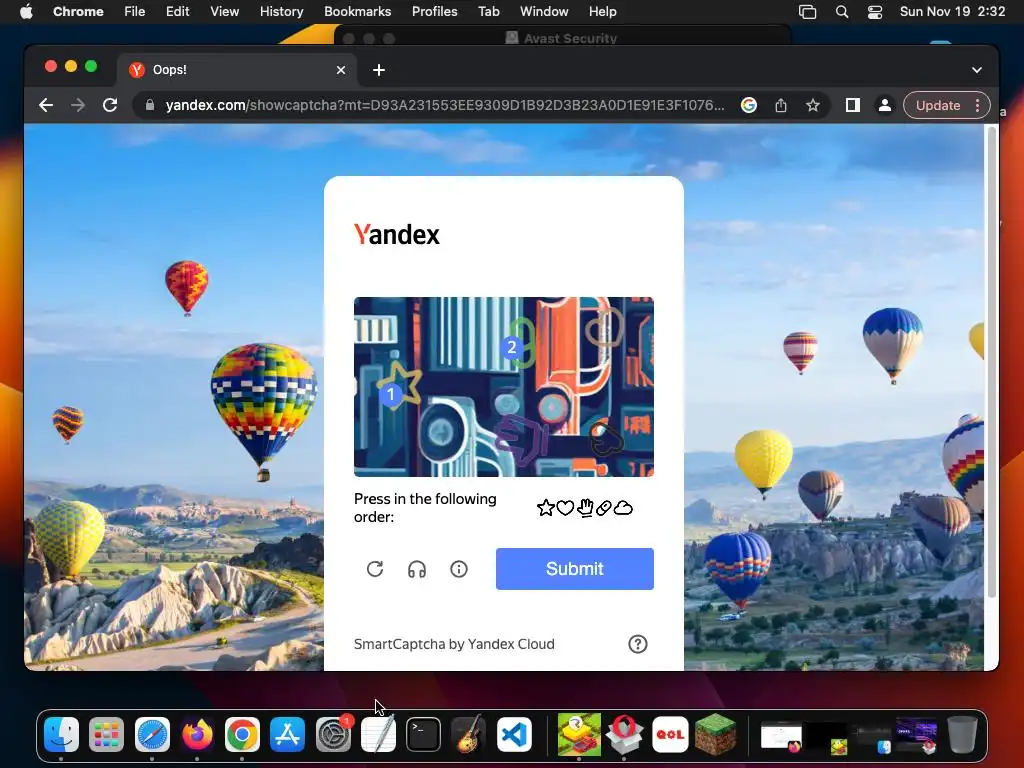Image resolution: width=1024 pixels, height=768 pixels.
Task: Switch to audio captcha headphones icon
Action: 417,569
